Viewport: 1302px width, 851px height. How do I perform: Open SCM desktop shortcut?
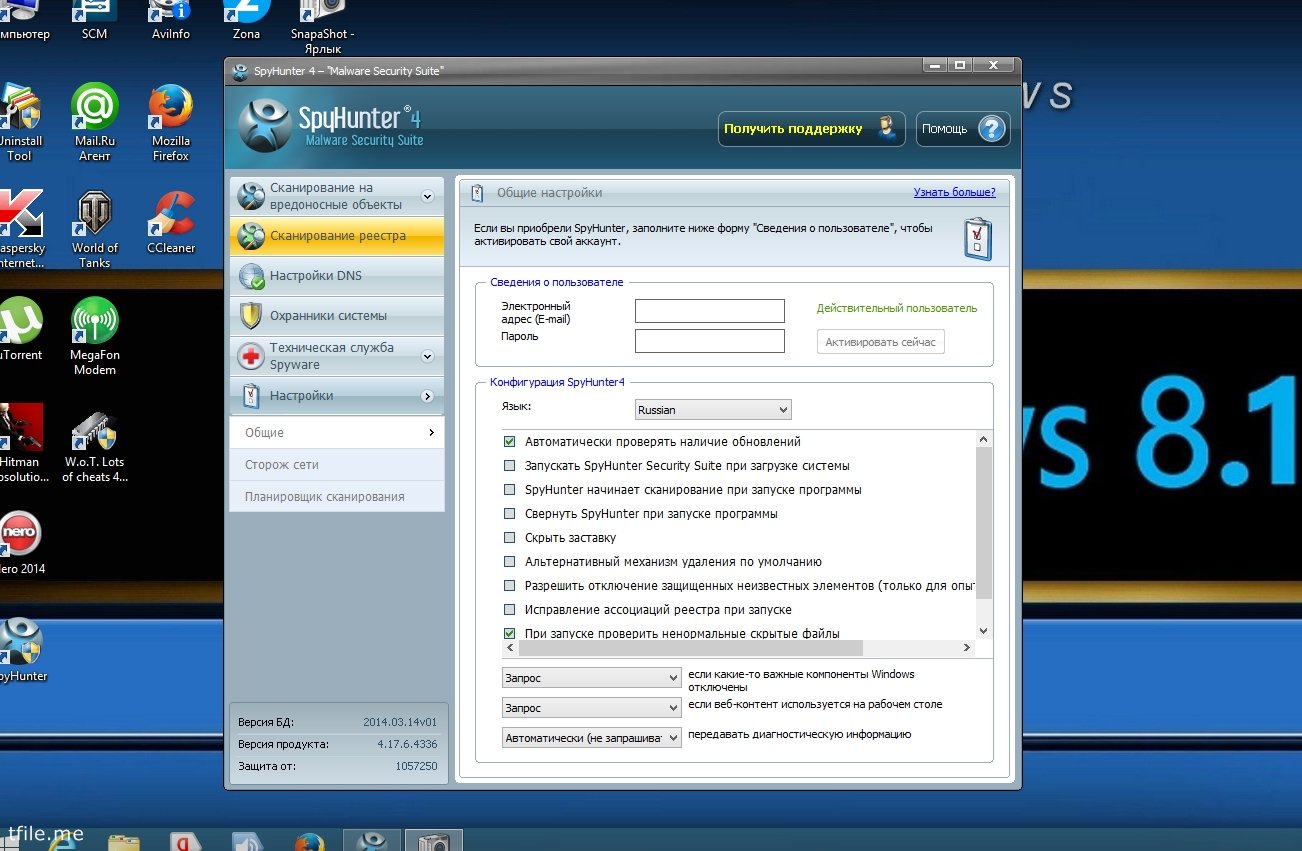pos(95,20)
